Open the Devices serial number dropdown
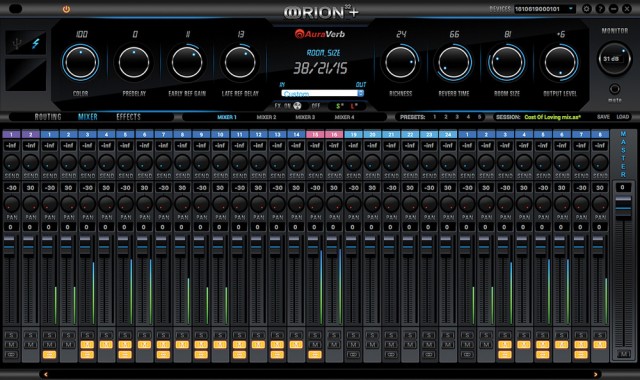 click(544, 9)
